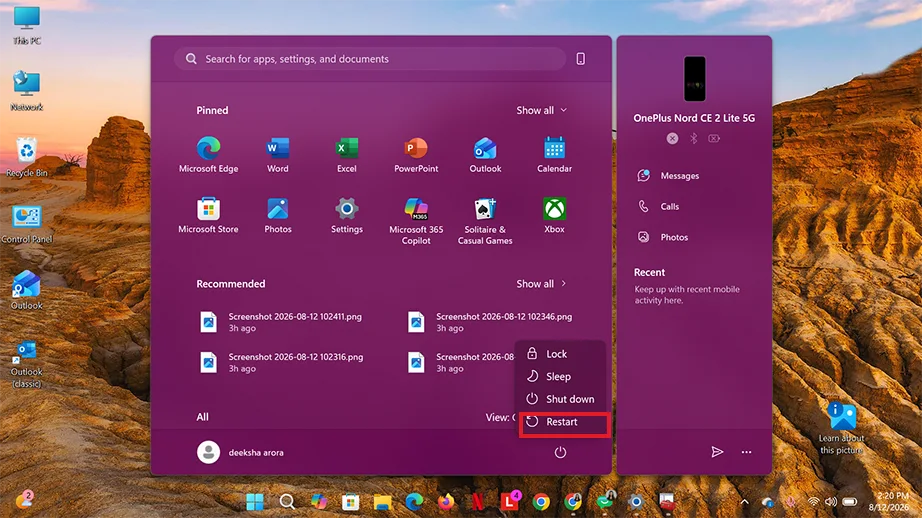Click the phone battery status icon

pos(714,138)
